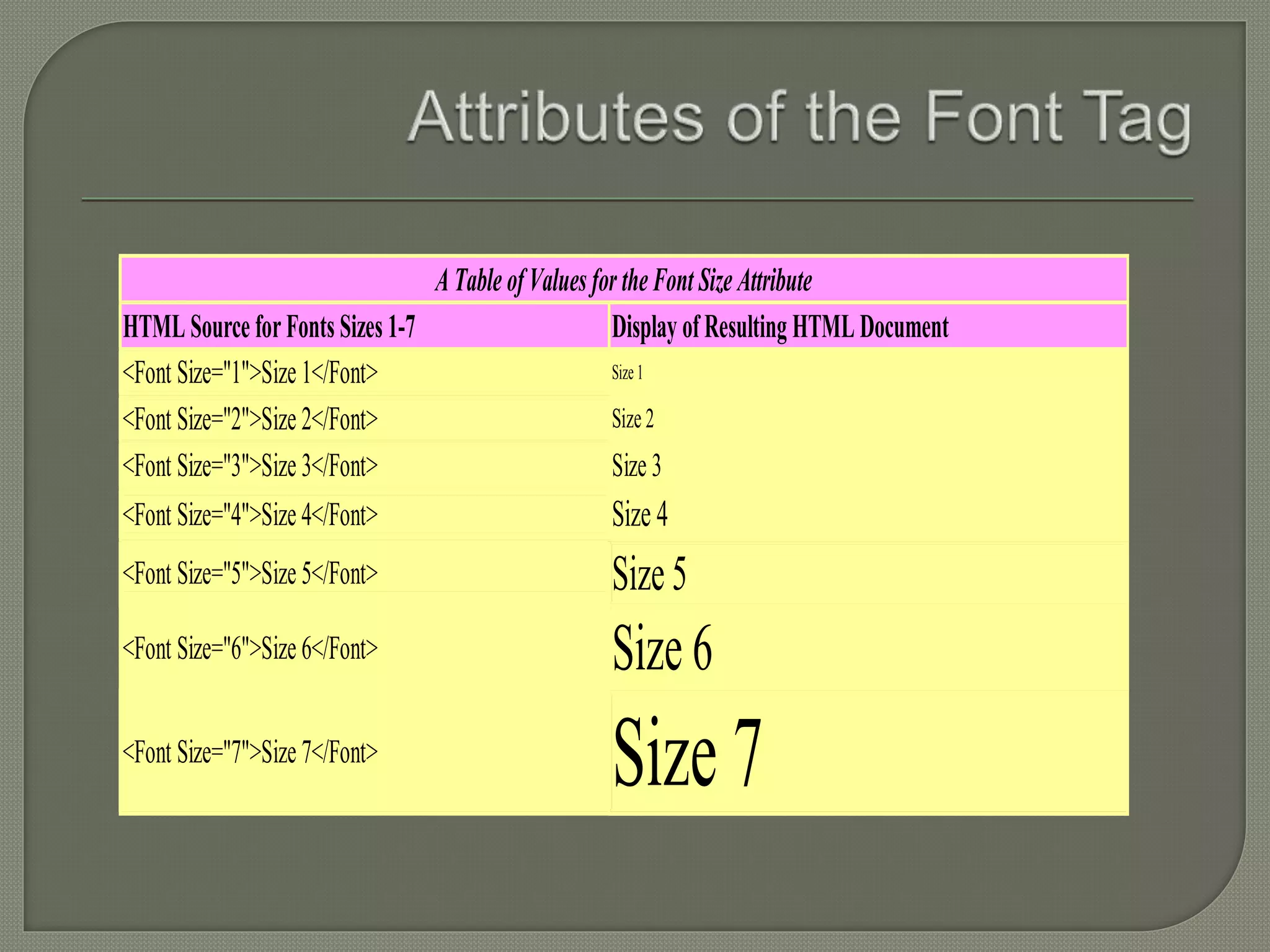Click source cell <Font Size="3">Size 3</Font>
Viewport: 1270px width, 952px height.
click(x=250, y=466)
